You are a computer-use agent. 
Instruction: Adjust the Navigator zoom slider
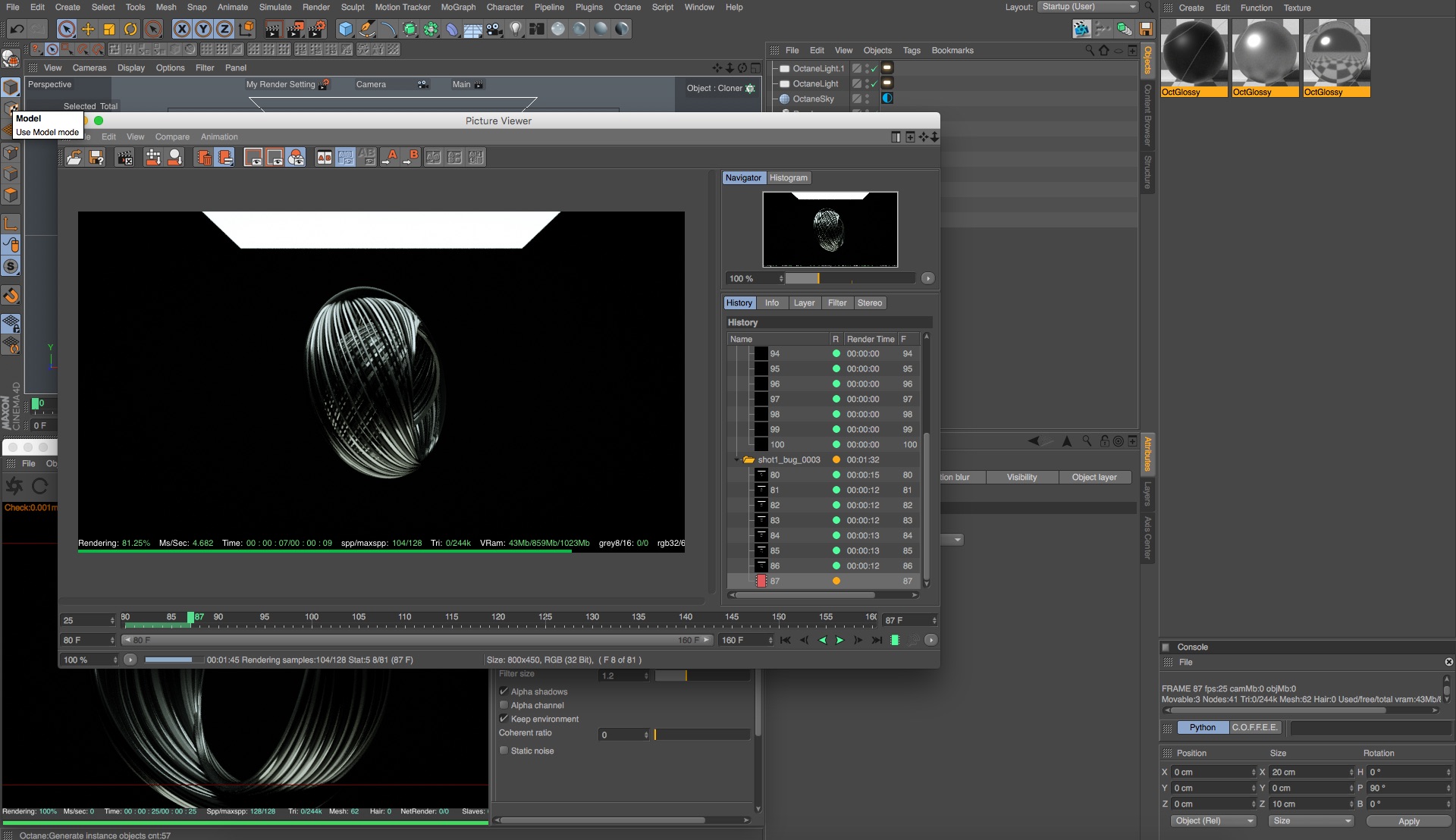[818, 278]
